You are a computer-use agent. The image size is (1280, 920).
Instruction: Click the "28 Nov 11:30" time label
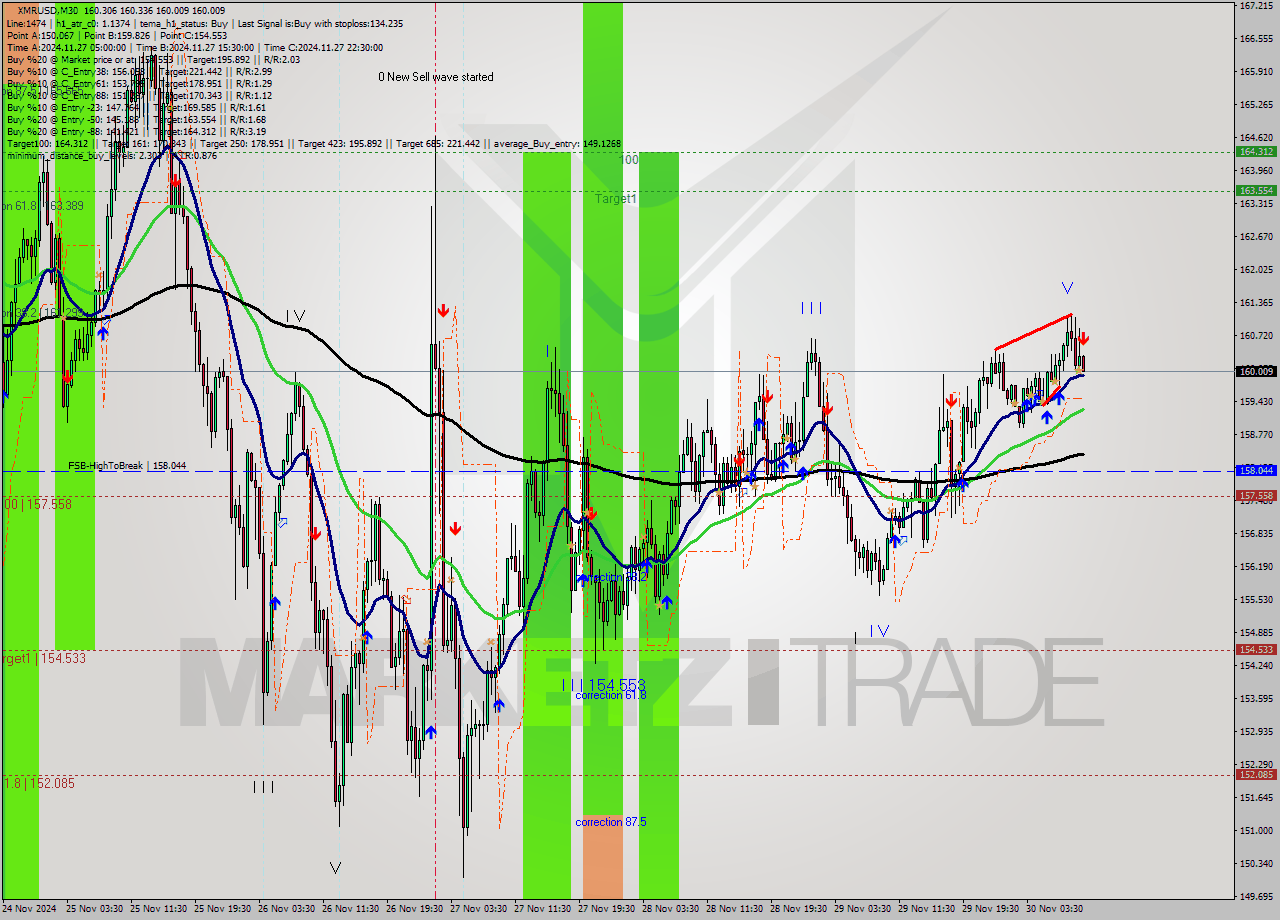735,909
